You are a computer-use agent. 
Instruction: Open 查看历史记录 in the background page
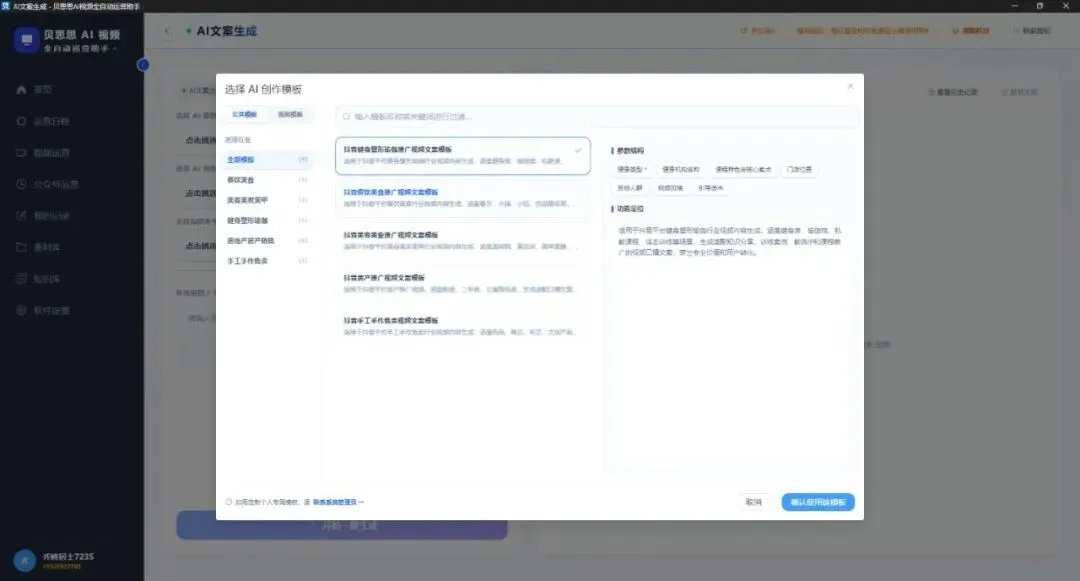coord(953,92)
